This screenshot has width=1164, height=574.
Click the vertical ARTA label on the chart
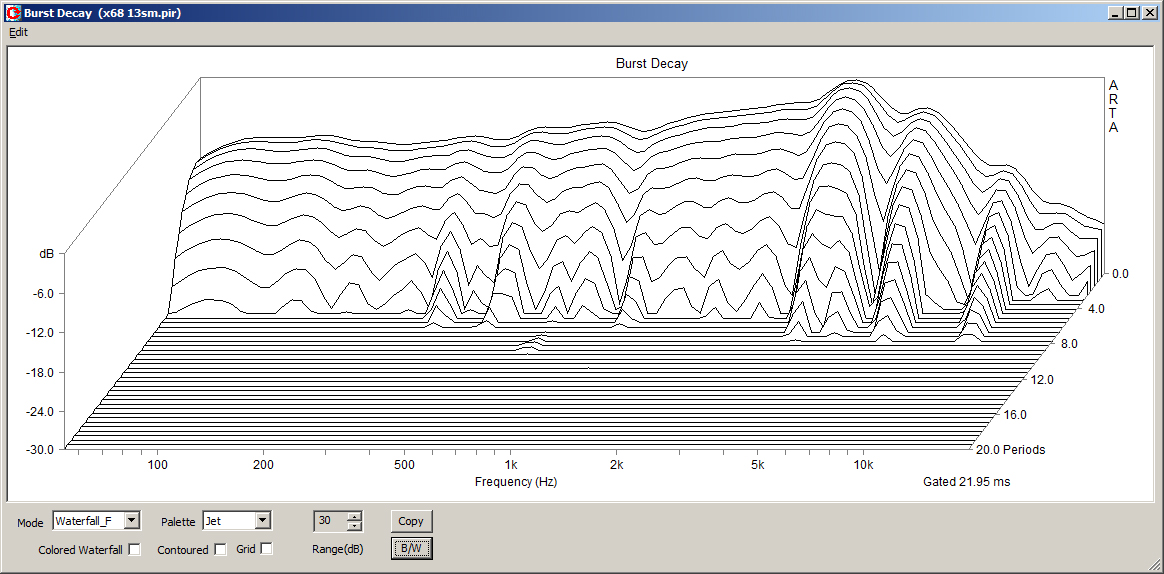pyautogui.click(x=1113, y=107)
